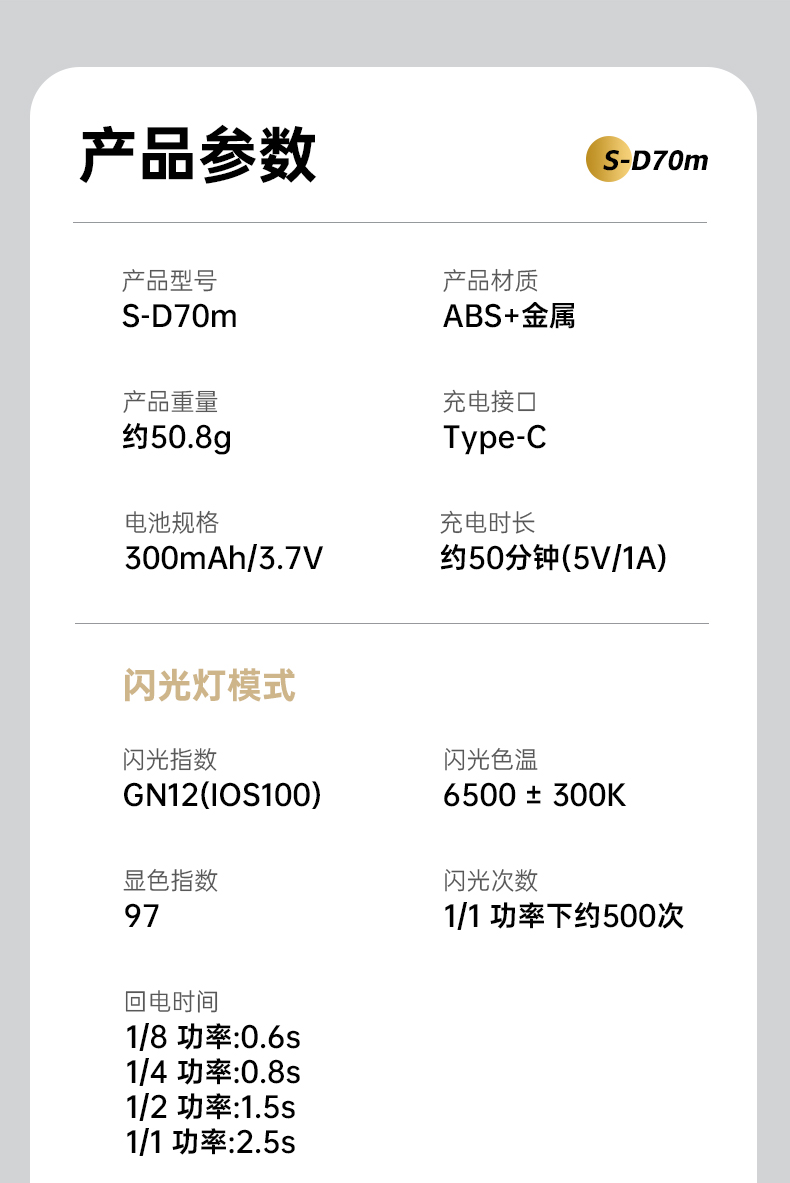
Task: Select the 1/2 功率:1.5s line
Action: (210, 1107)
